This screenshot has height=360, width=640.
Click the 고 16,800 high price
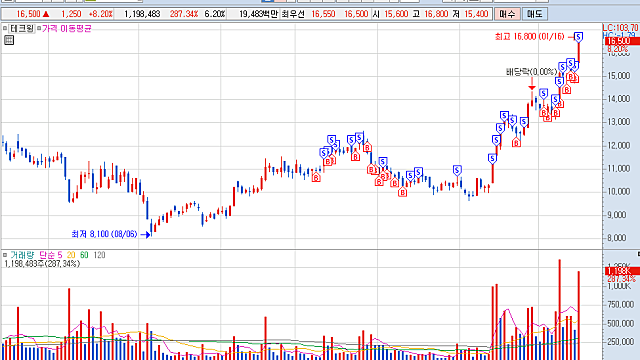(430, 14)
